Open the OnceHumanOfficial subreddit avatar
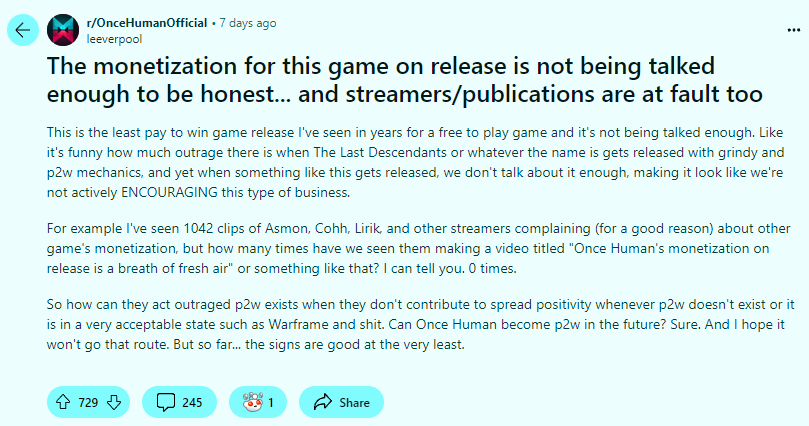The image size is (809, 426). [62, 30]
